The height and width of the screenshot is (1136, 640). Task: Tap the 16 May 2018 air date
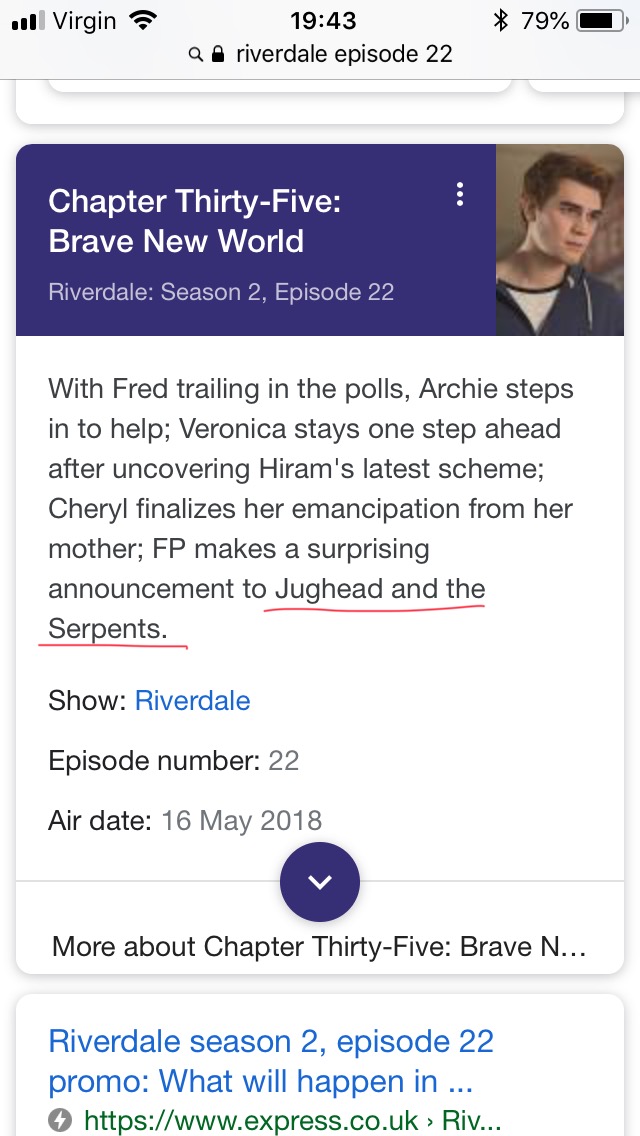pyautogui.click(x=241, y=821)
